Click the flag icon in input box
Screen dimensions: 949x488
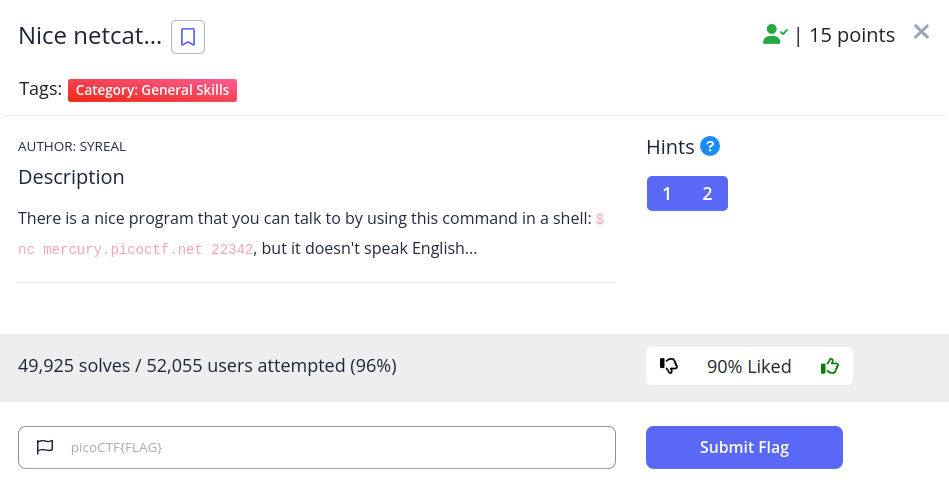[x=45, y=447]
